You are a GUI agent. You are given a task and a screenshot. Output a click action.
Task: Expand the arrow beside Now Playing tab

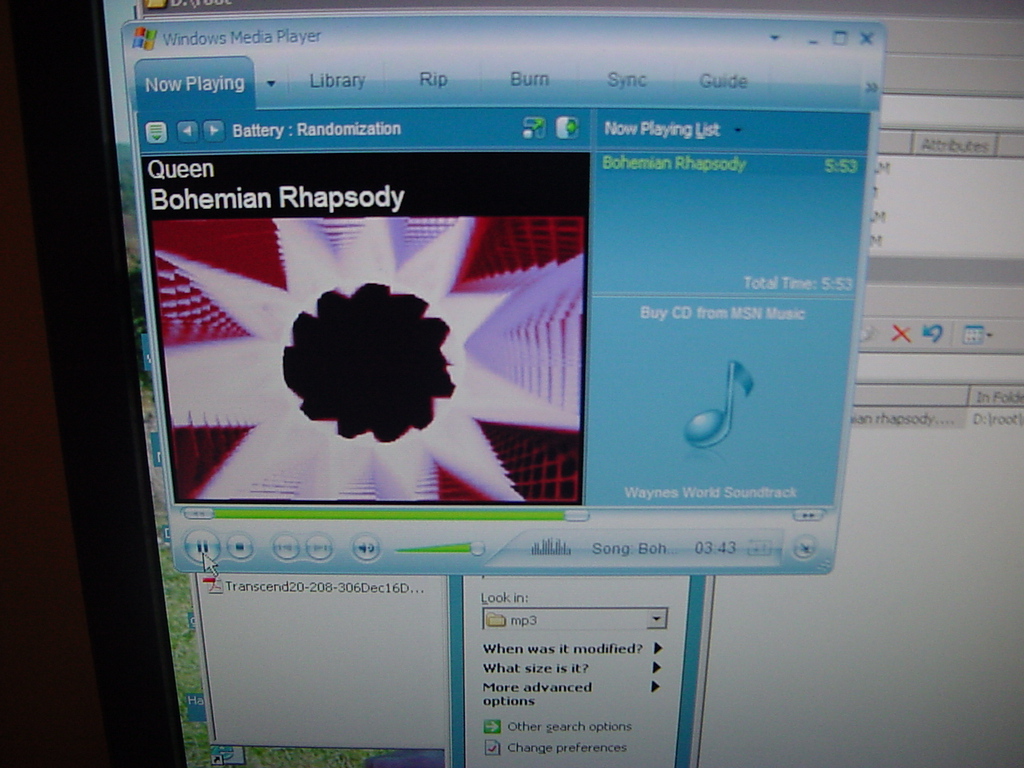(x=271, y=84)
